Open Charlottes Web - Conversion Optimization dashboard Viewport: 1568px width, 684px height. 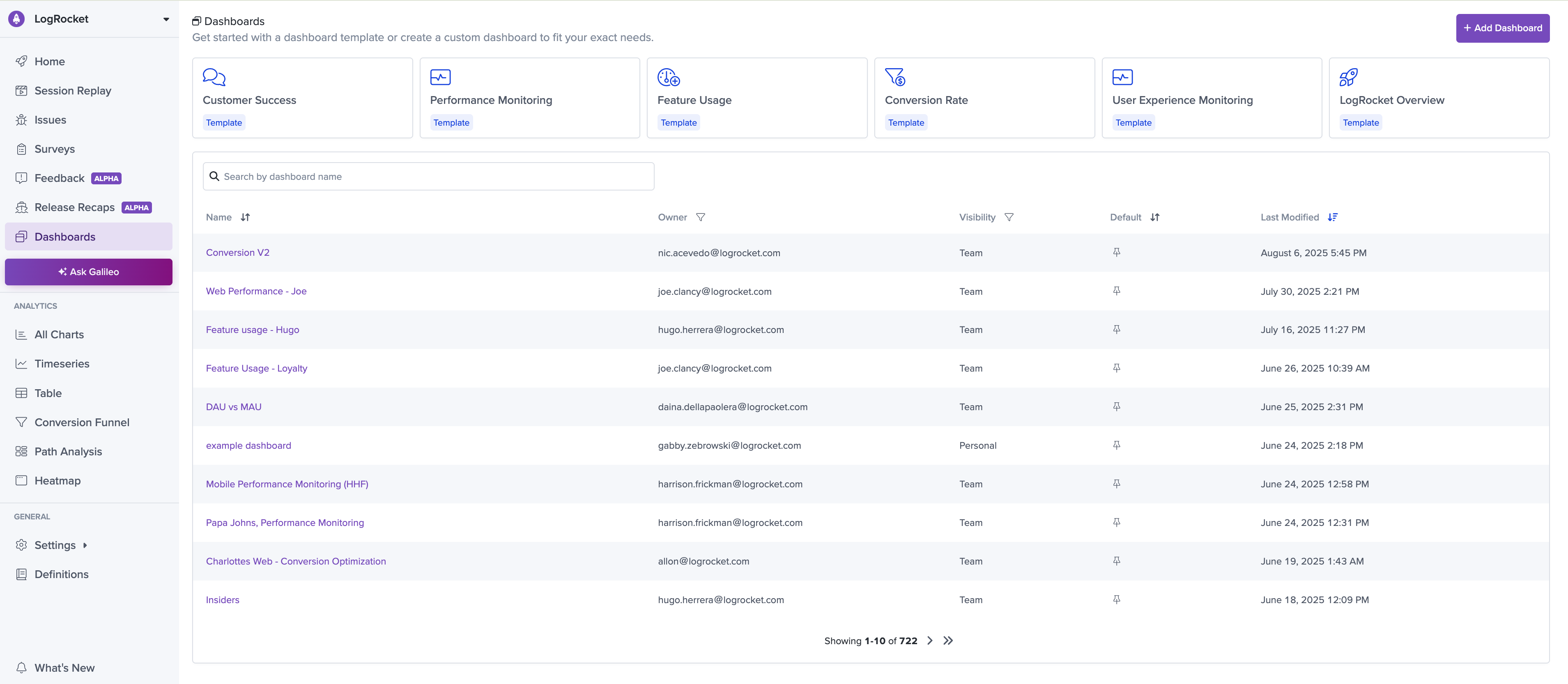click(296, 561)
